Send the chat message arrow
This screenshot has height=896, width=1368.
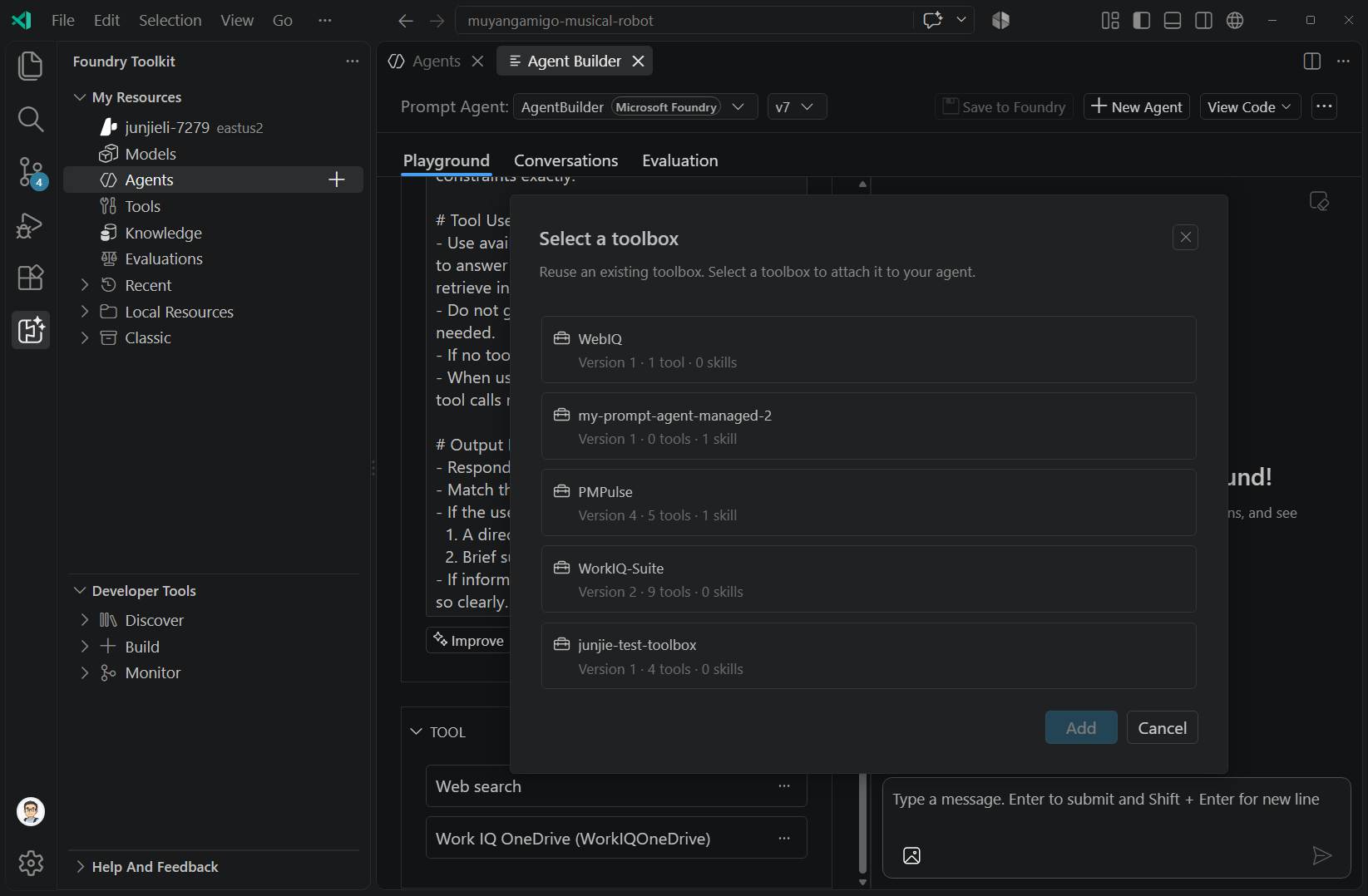tap(1321, 855)
